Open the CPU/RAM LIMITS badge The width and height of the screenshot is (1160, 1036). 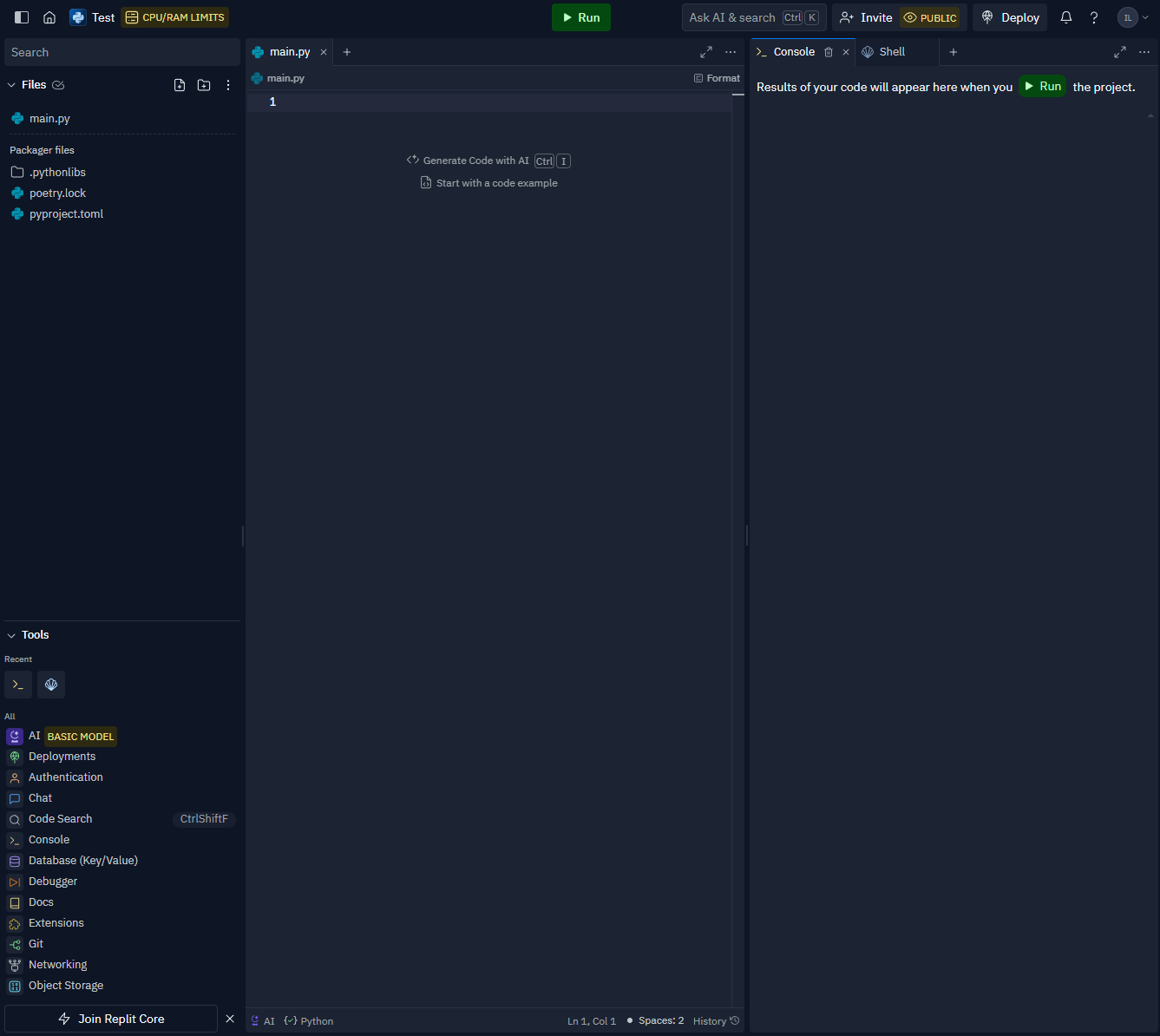(x=174, y=17)
